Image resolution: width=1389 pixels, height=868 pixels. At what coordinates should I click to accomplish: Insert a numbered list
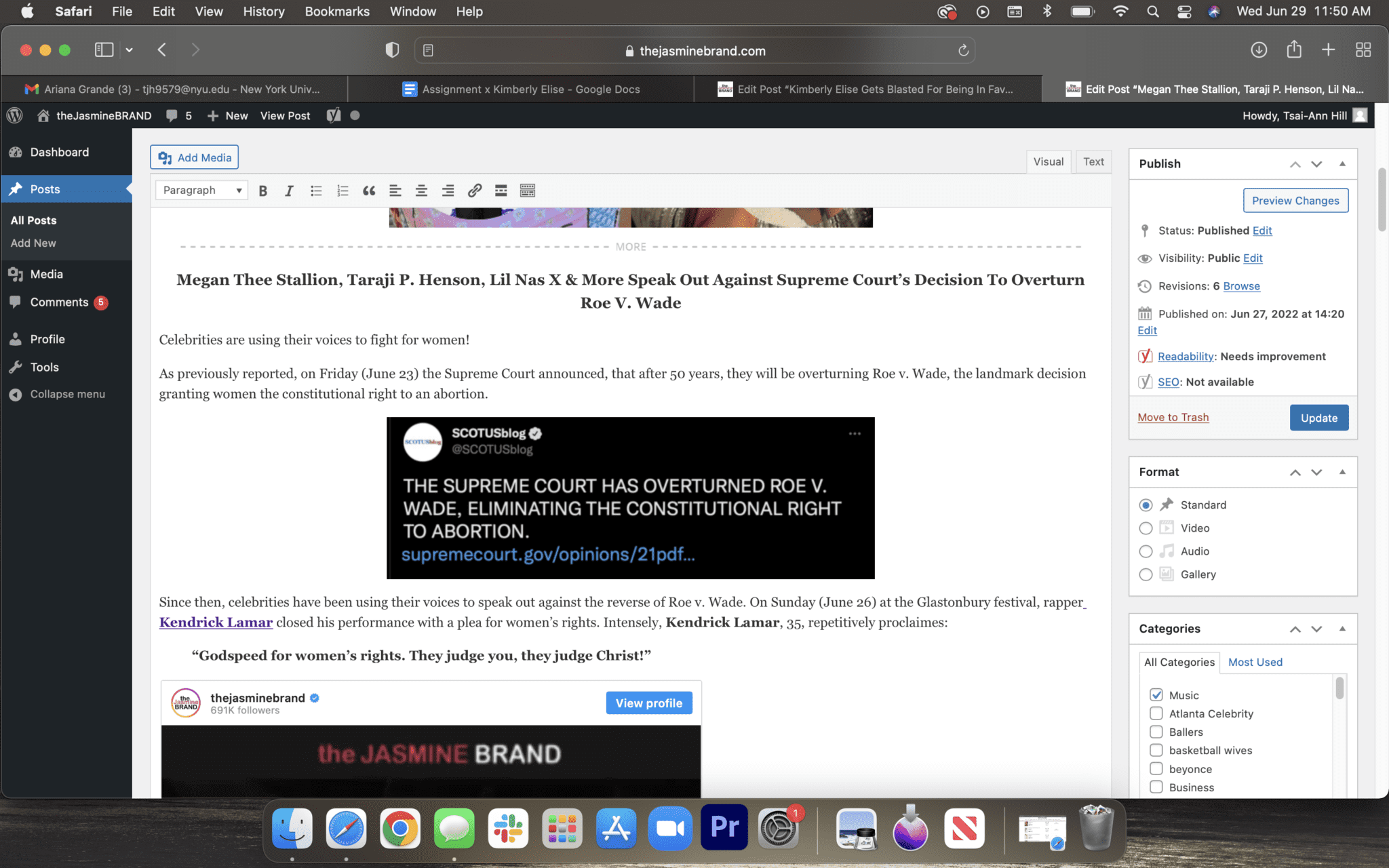click(343, 191)
